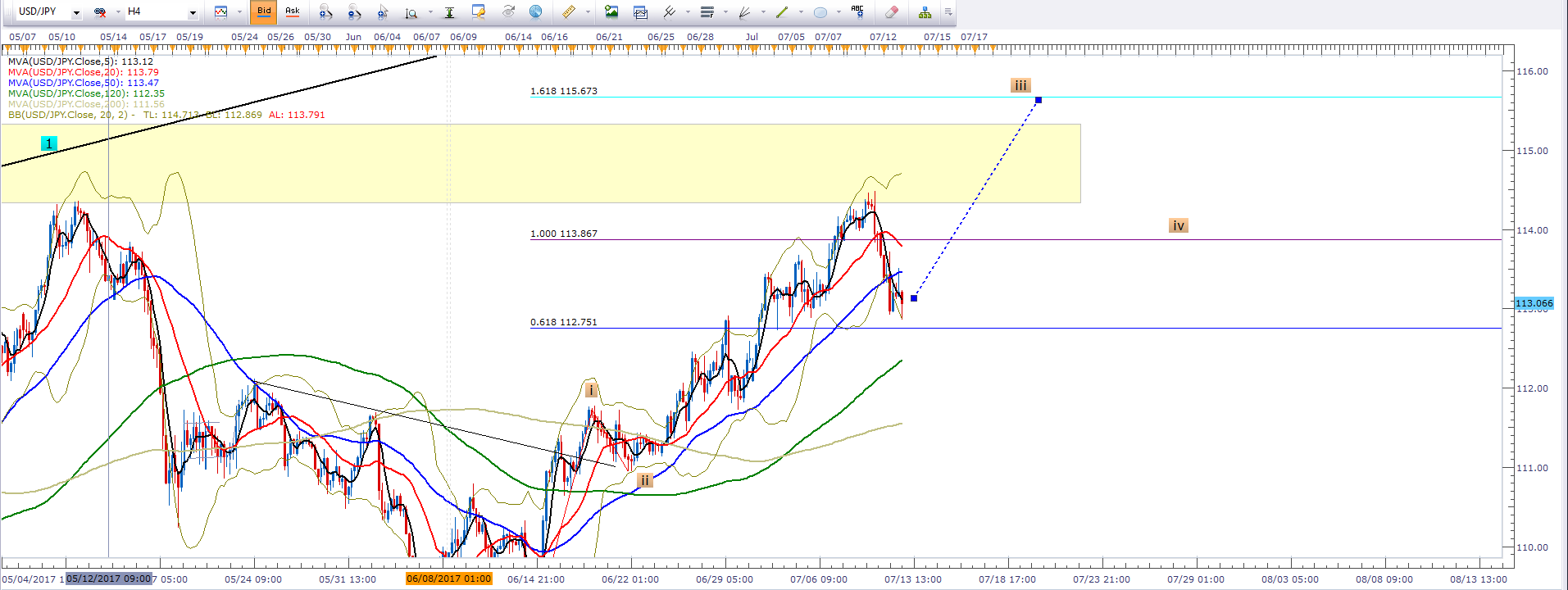
Task: Click the green trend line drawing tool
Action: (782, 12)
